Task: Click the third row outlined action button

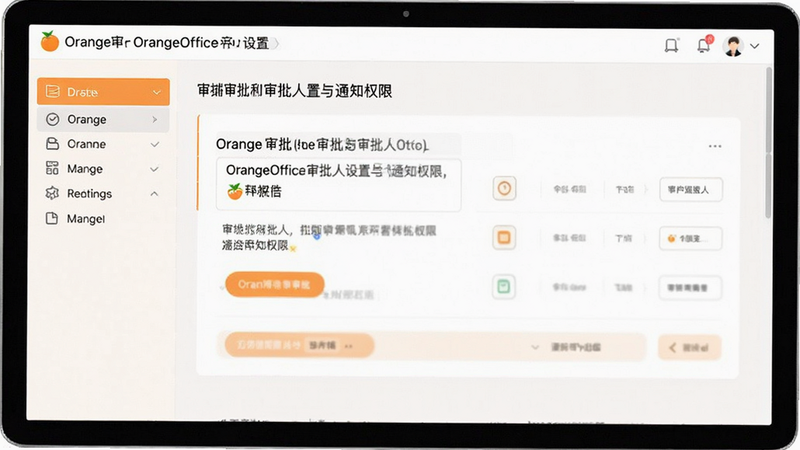Action: pos(691,288)
